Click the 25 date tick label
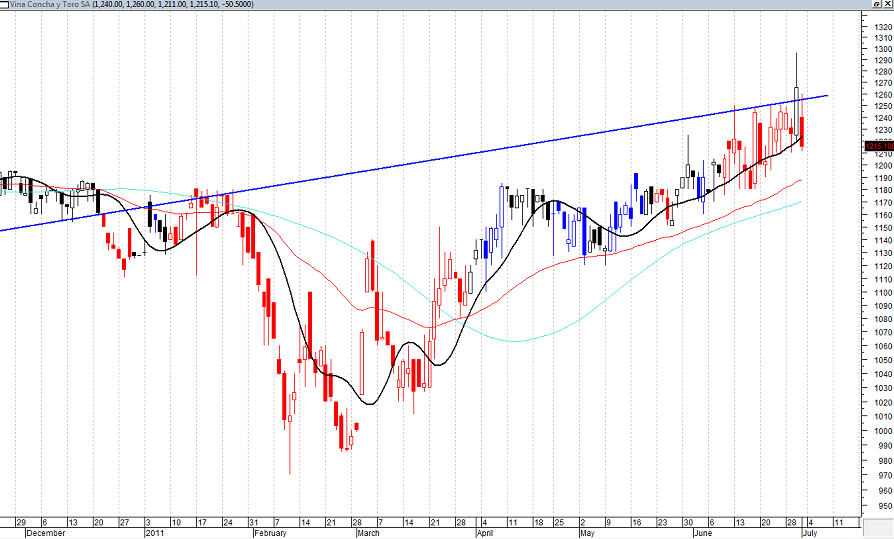894x539 pixels. (x=559, y=522)
